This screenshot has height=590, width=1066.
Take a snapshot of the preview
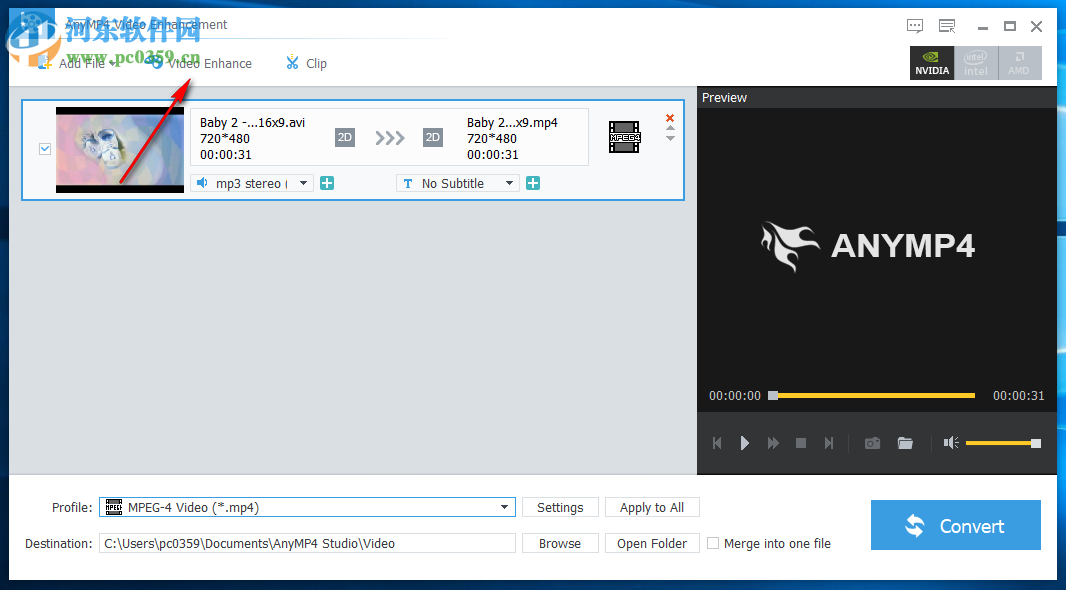click(871, 442)
